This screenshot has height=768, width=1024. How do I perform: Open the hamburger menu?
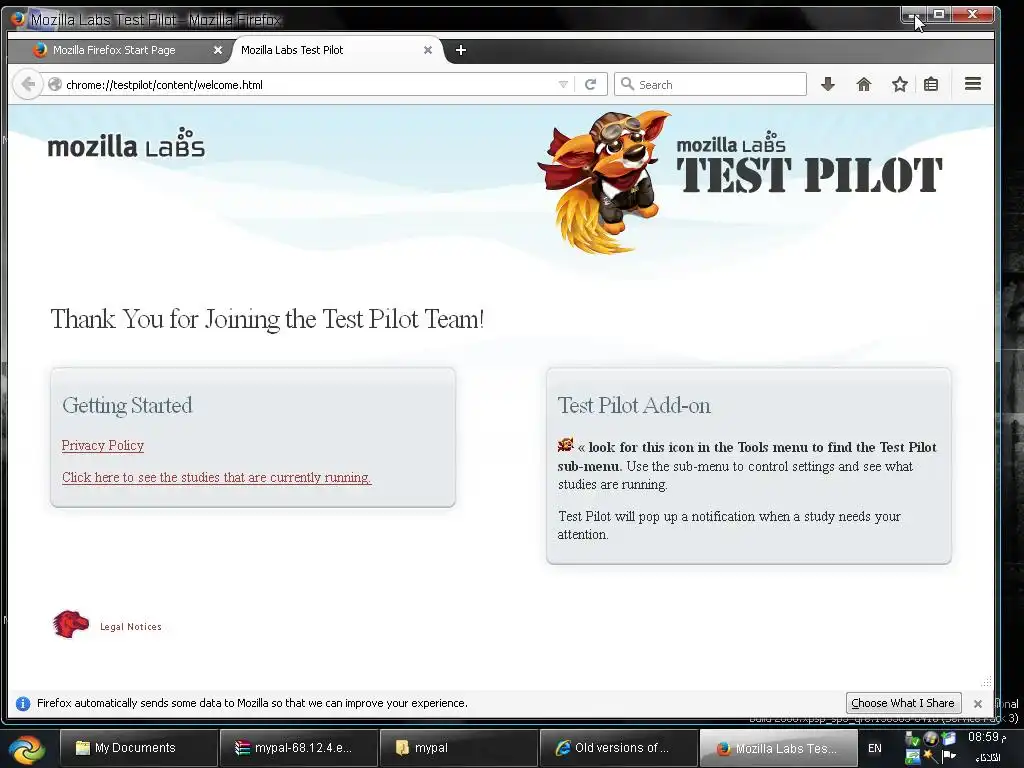click(x=972, y=84)
